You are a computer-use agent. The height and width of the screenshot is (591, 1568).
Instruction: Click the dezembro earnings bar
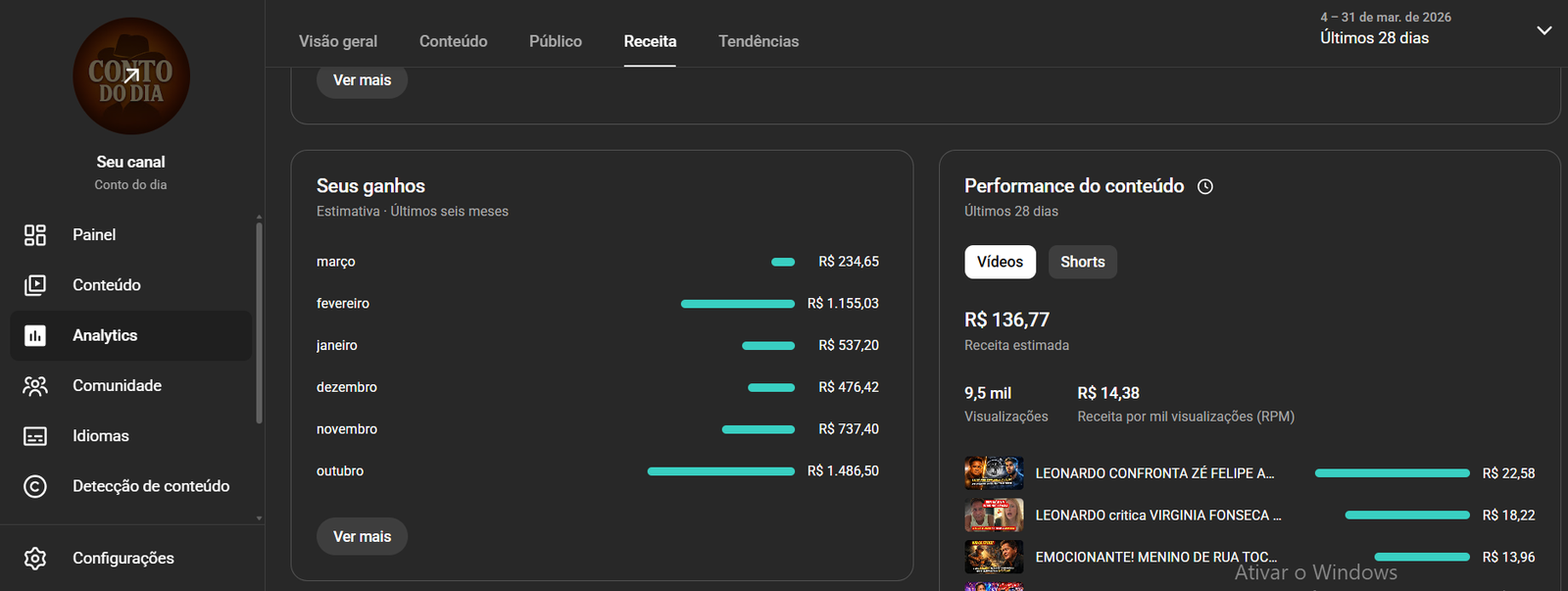pyautogui.click(x=771, y=388)
